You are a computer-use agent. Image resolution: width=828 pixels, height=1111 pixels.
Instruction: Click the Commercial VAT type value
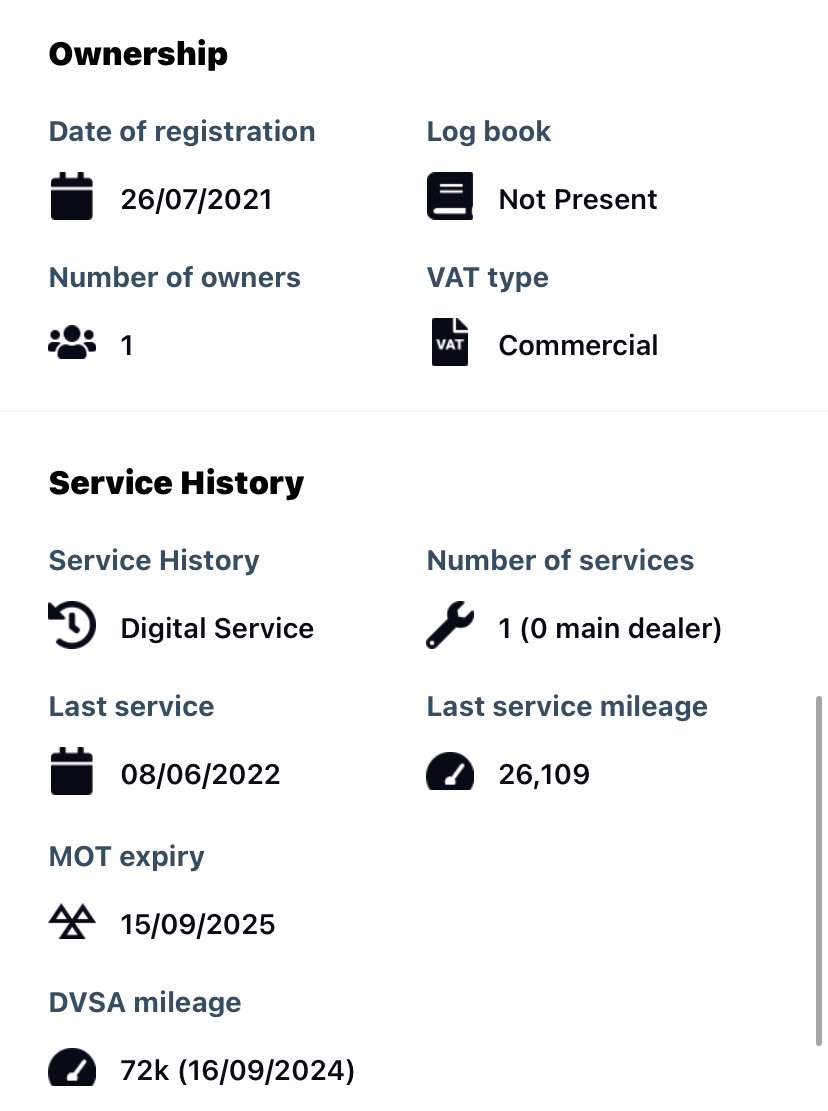pyautogui.click(x=578, y=345)
